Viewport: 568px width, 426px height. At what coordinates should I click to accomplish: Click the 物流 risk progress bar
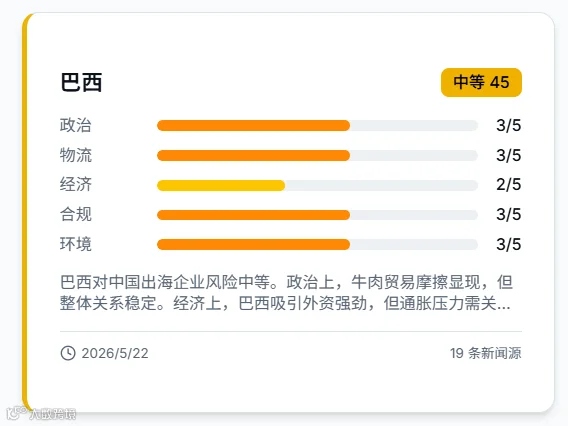[x=317, y=155]
